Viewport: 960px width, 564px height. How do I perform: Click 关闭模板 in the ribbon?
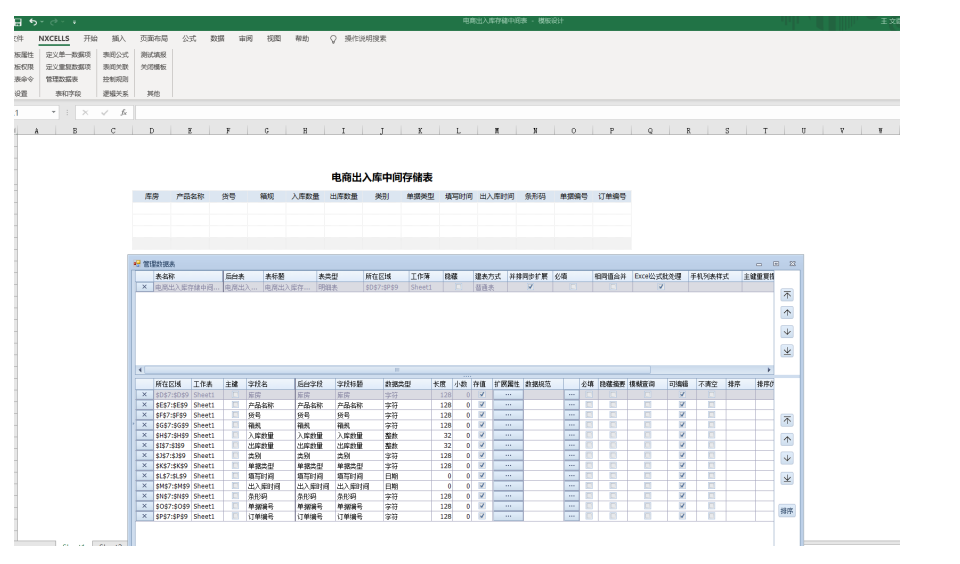click(x=153, y=66)
